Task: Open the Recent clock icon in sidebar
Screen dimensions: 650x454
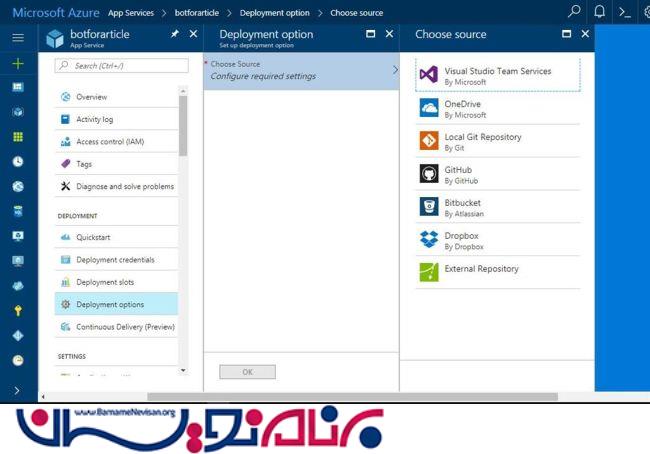Action: click(18, 162)
